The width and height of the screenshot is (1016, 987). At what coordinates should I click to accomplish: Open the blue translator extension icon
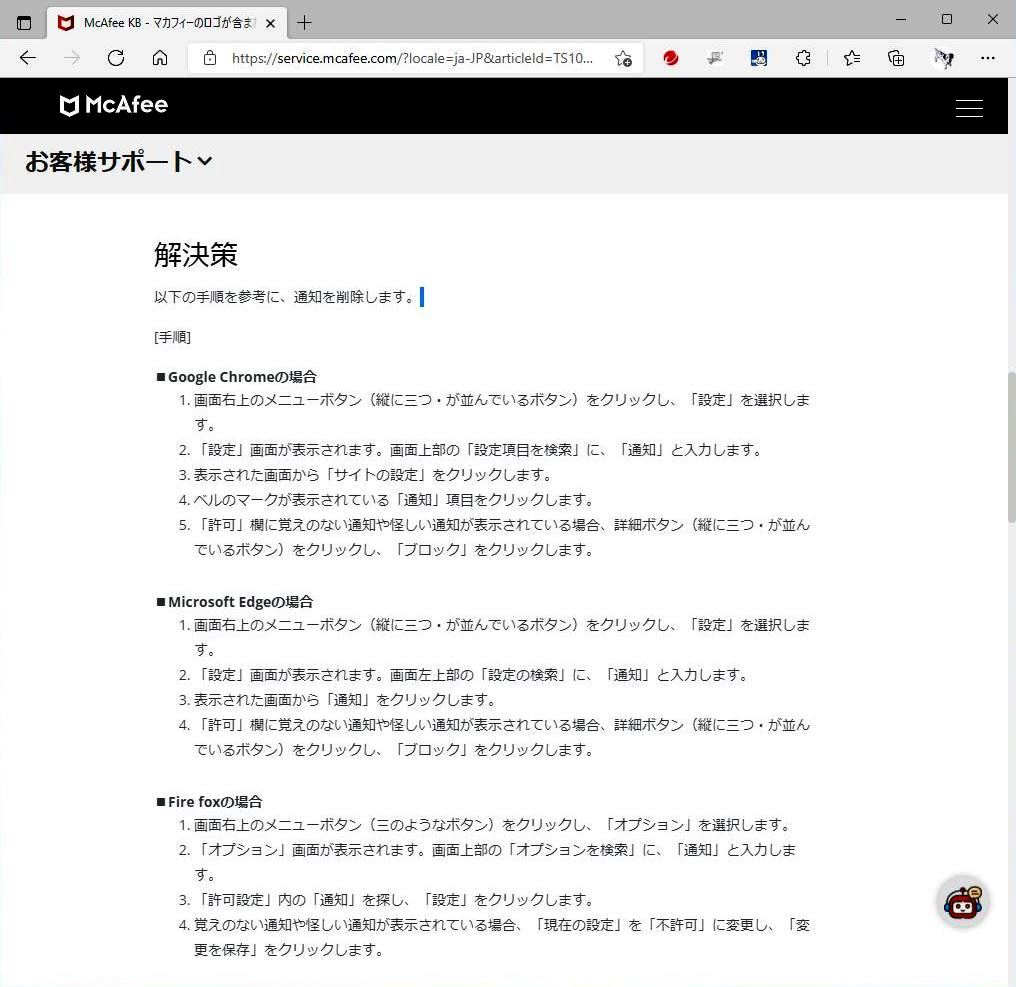tap(759, 58)
